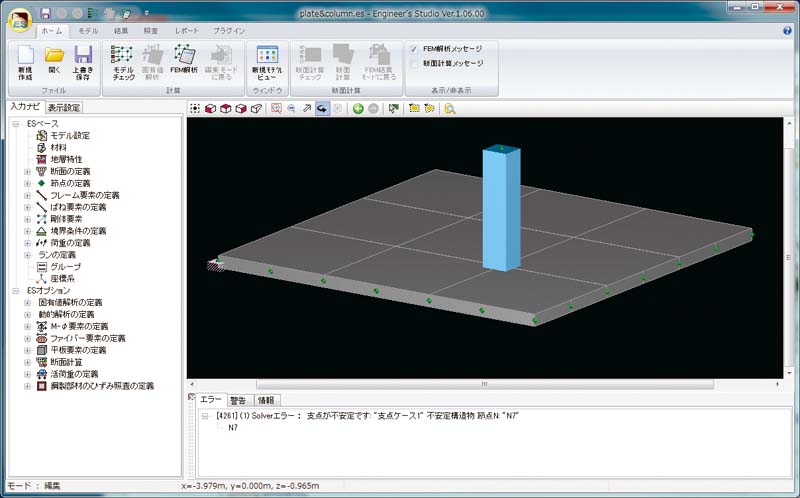Collapse the ESオプション tree node
This screenshot has width=800, height=498.
[x=16, y=291]
